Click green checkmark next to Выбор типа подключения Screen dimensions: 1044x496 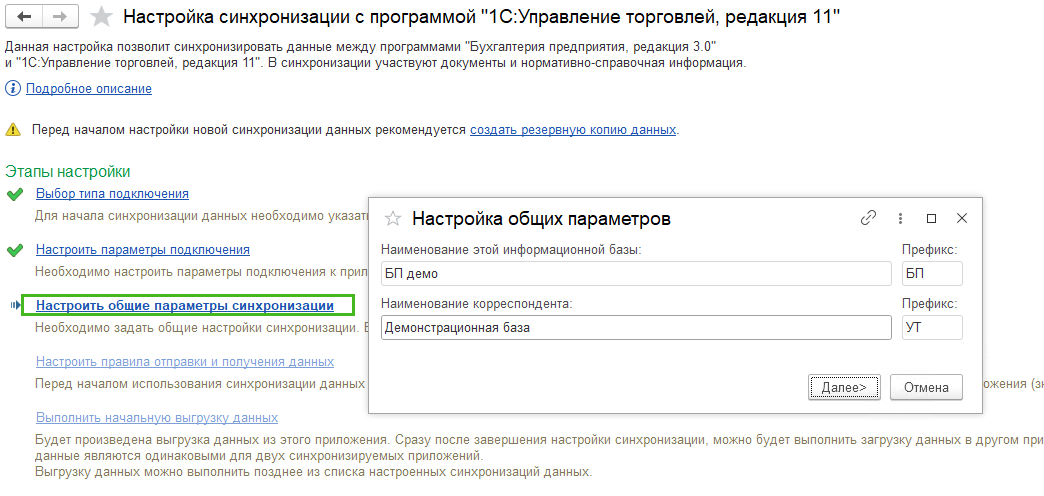click(14, 194)
